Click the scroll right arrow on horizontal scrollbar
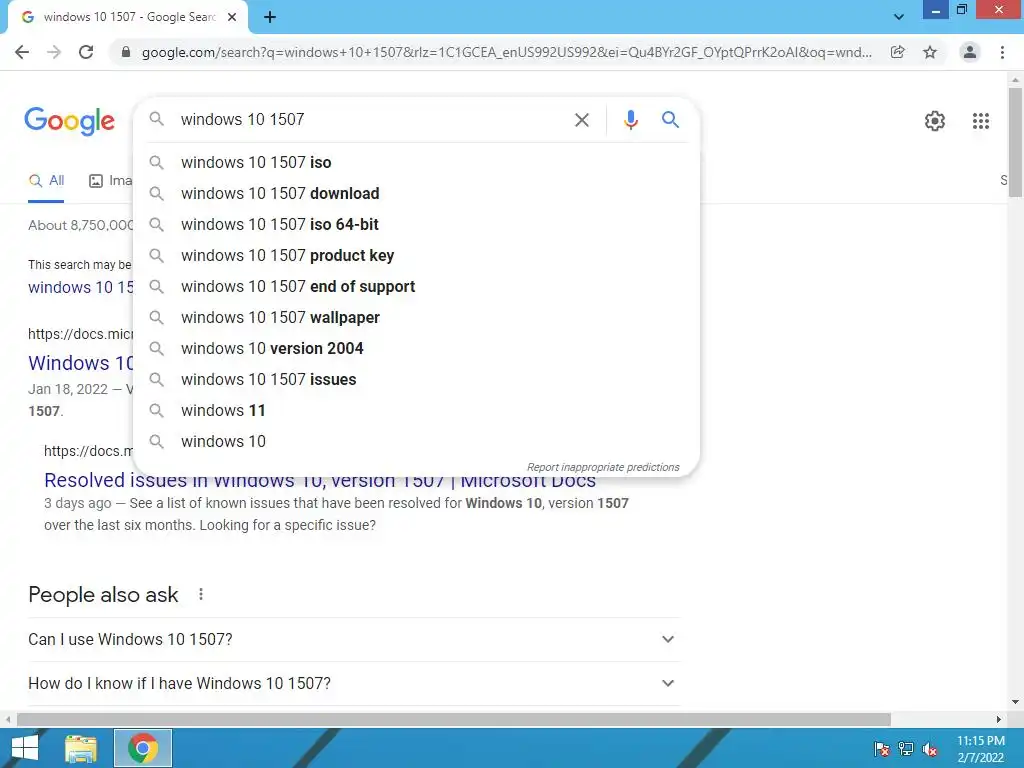The width and height of the screenshot is (1024, 768). (x=999, y=719)
